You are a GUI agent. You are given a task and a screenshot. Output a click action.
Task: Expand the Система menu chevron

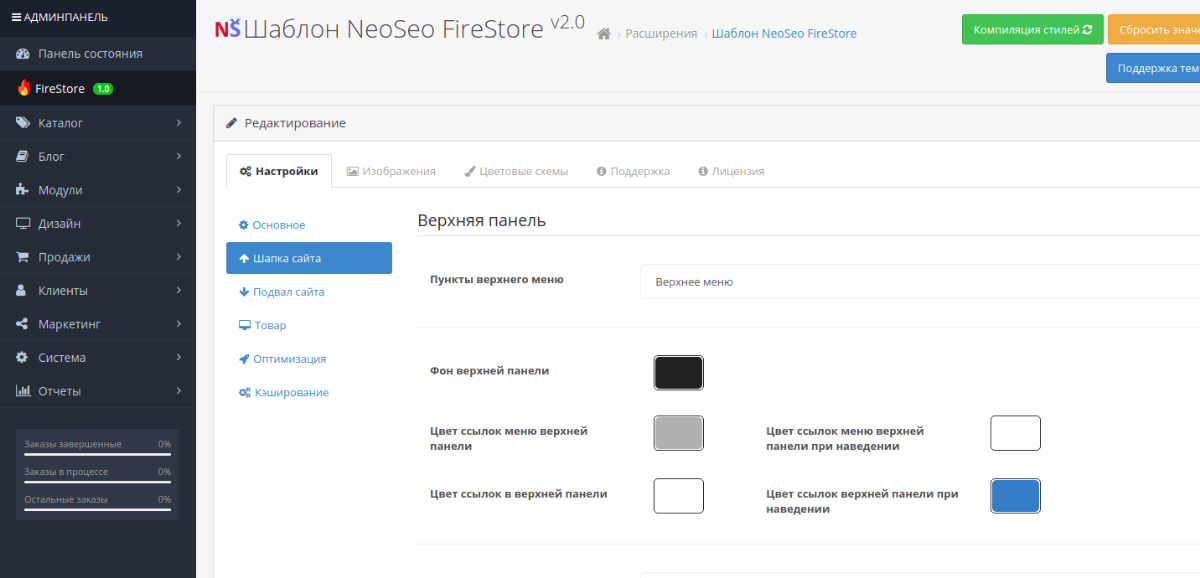(179, 358)
